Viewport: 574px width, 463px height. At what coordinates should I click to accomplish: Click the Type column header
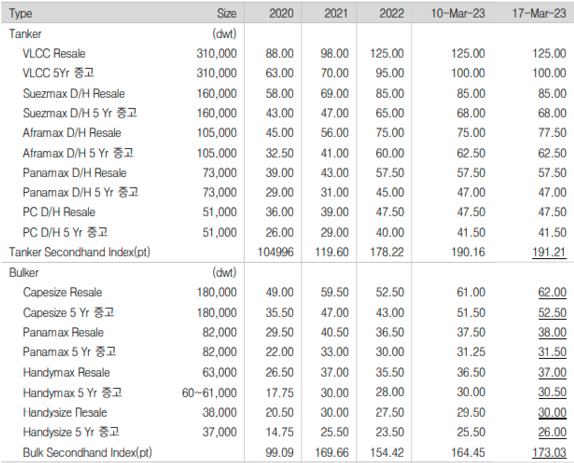pyautogui.click(x=20, y=14)
